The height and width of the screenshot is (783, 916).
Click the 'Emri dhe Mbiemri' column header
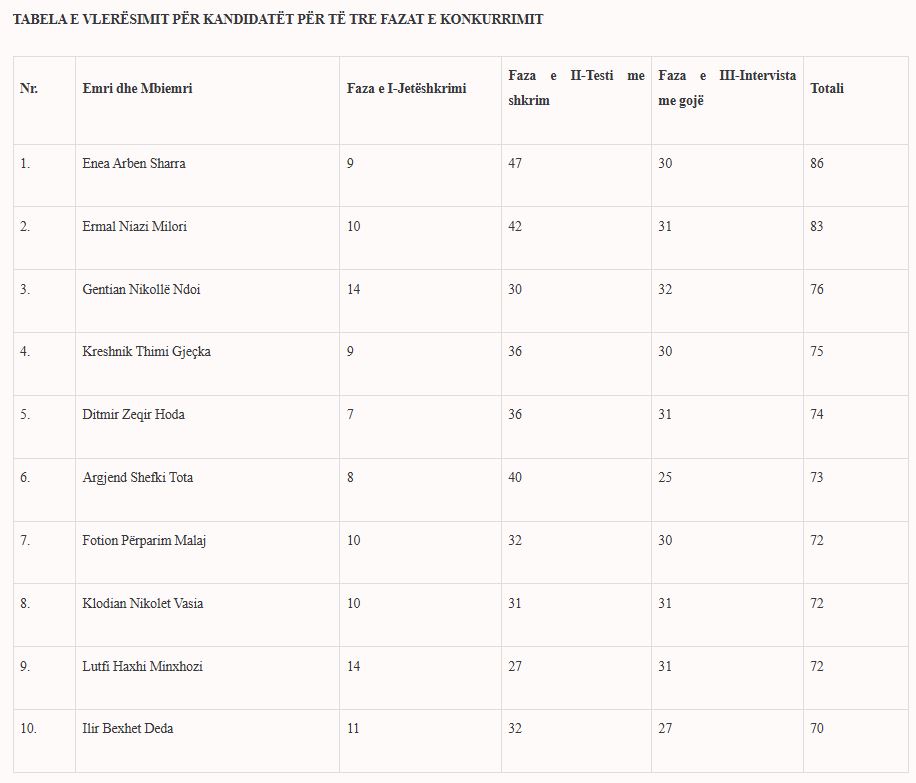(x=137, y=89)
